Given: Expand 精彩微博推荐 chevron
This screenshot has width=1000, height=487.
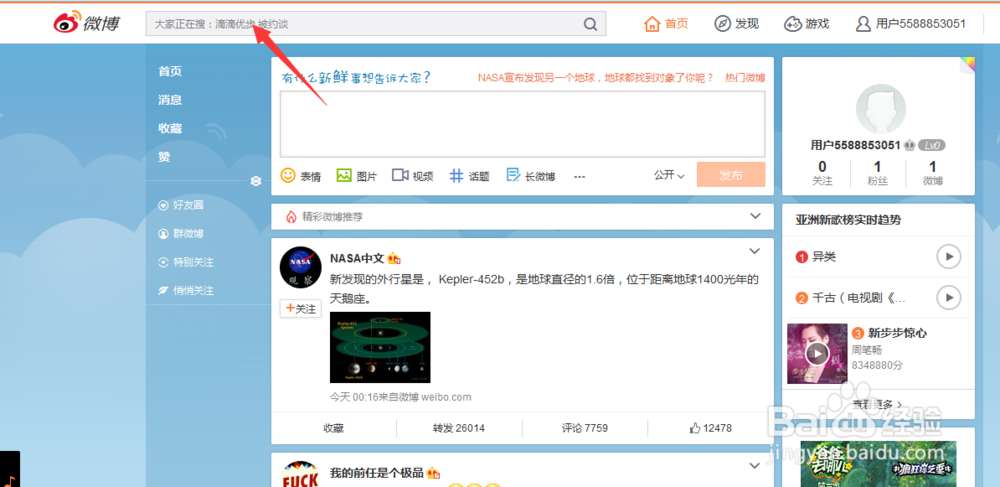Looking at the screenshot, I should click(756, 216).
